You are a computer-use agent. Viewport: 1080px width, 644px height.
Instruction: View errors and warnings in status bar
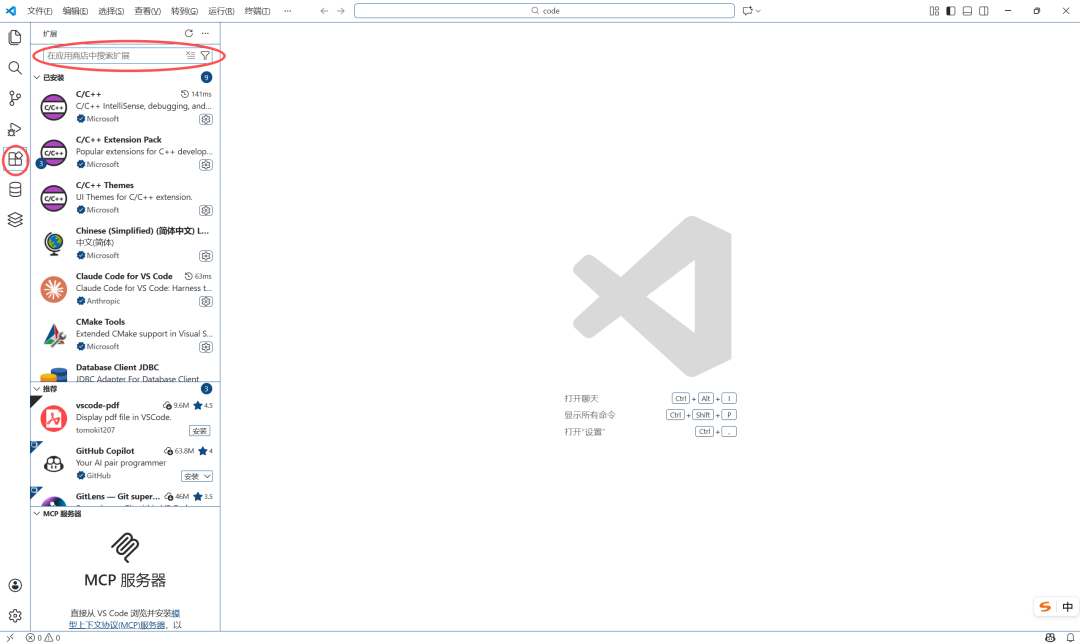(x=43, y=638)
